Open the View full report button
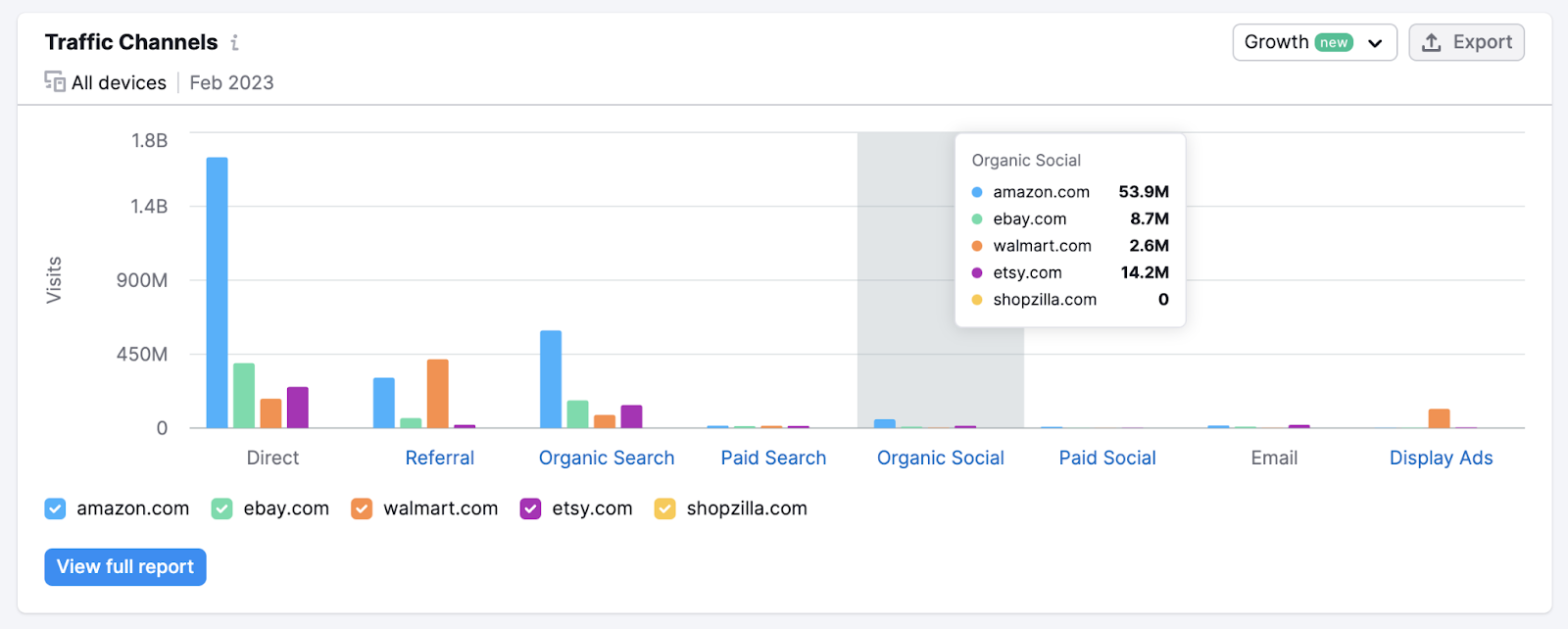1568x629 pixels. 125,566
